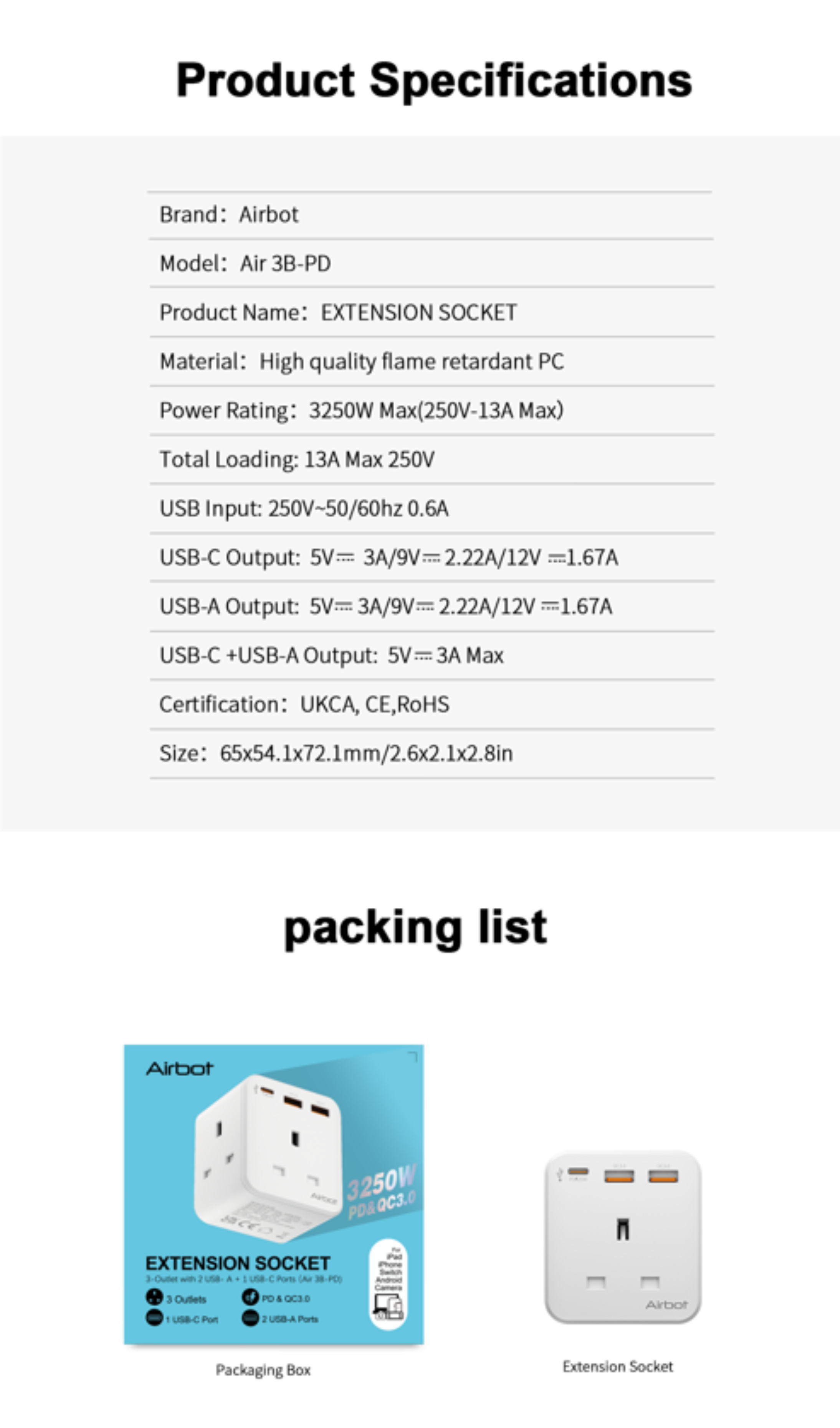Click the Brand: Airbot row
Image resolution: width=840 pixels, height=1428 pixels.
click(431, 215)
